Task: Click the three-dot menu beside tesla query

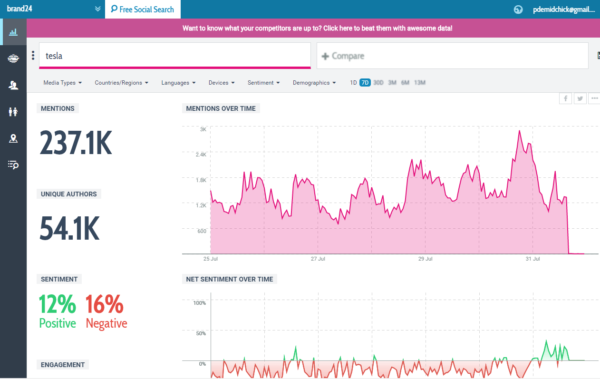Action: click(33, 56)
